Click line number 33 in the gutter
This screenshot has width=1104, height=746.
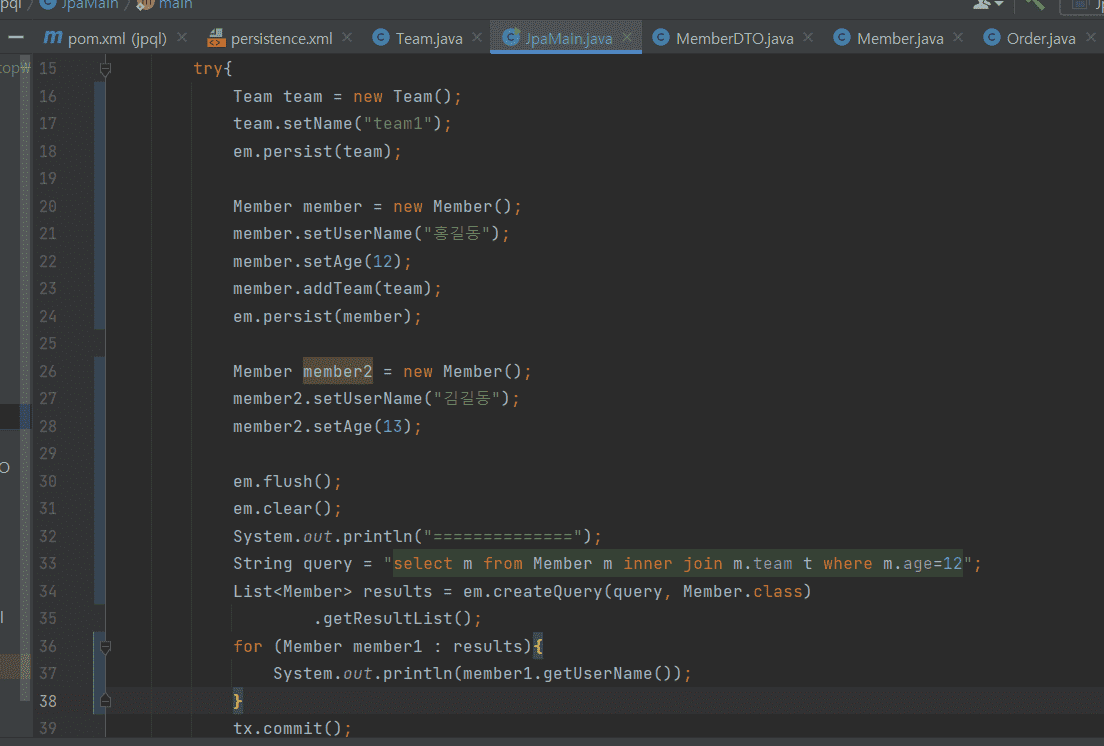(48, 564)
